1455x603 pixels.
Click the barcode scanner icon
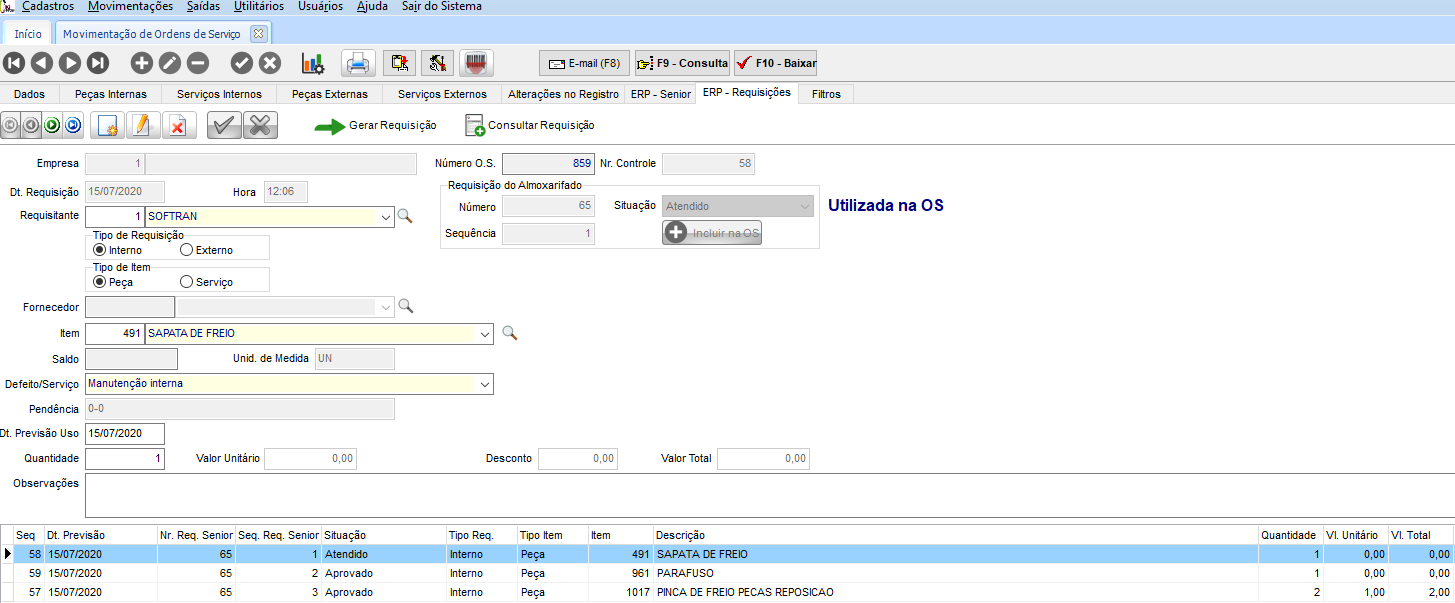476,63
